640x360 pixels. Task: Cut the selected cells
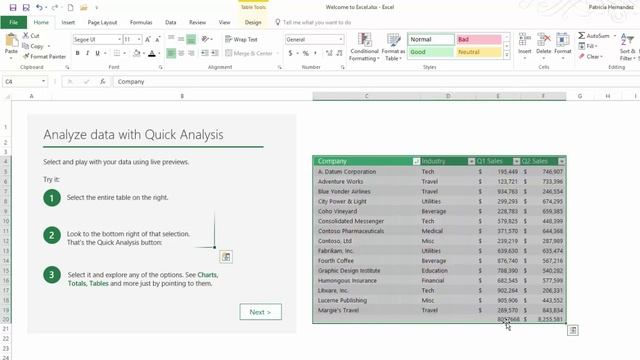31,36
